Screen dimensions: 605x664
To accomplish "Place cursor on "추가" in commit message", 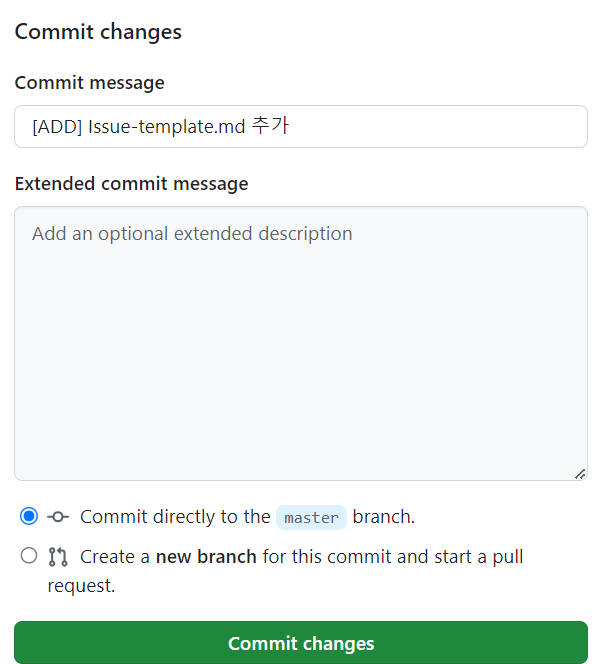I will pos(270,127).
